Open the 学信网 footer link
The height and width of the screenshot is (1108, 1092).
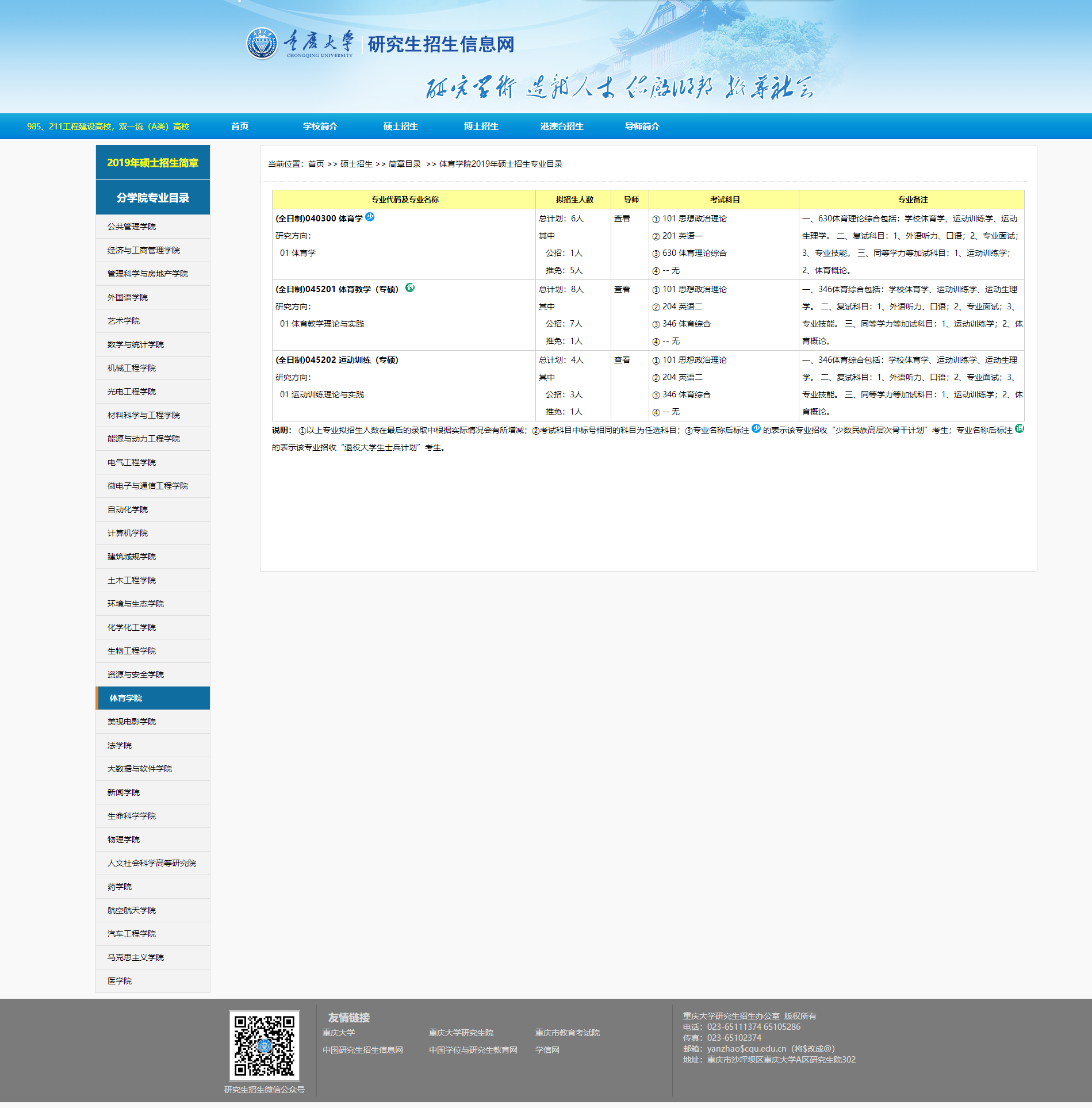point(547,1050)
